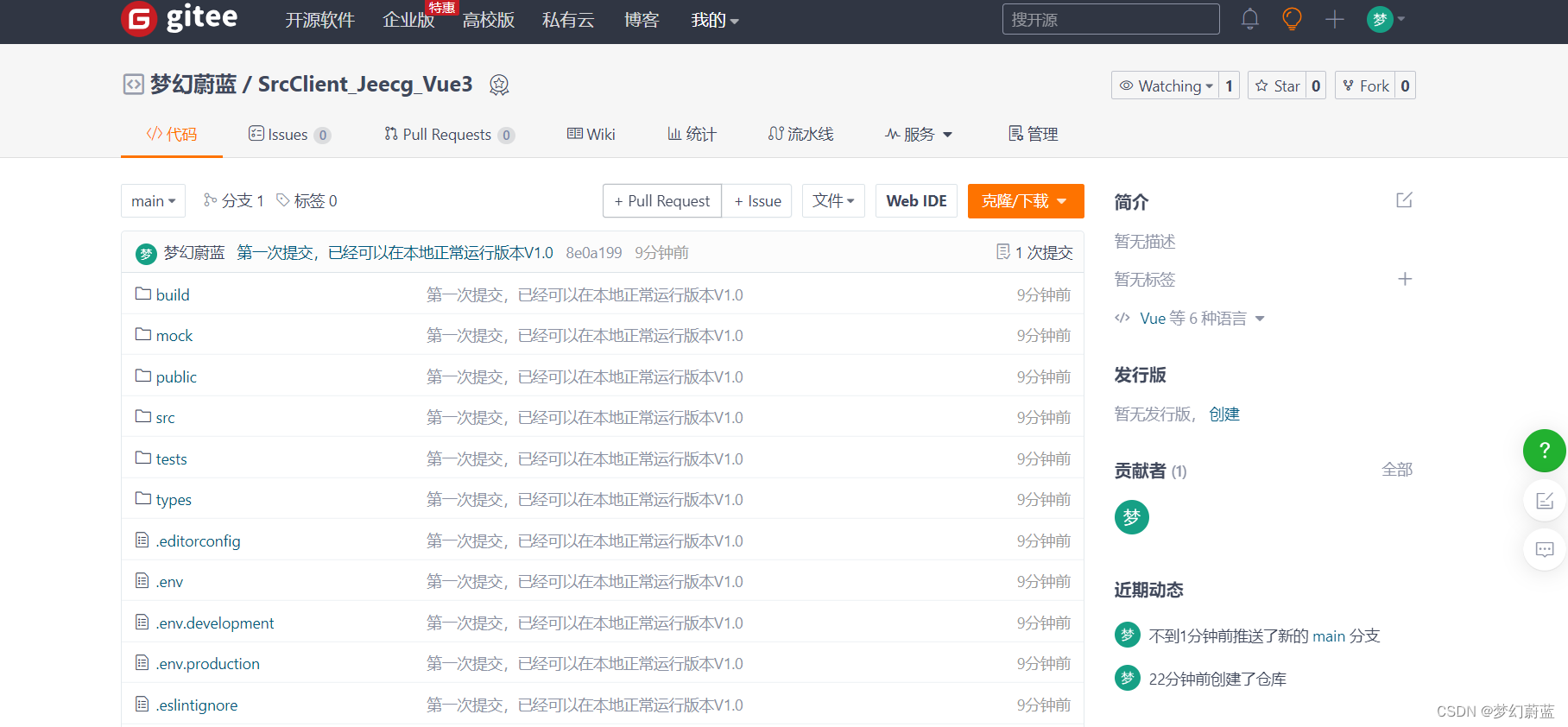
Task: Open the 1 次提交 commit history
Action: click(x=1034, y=252)
